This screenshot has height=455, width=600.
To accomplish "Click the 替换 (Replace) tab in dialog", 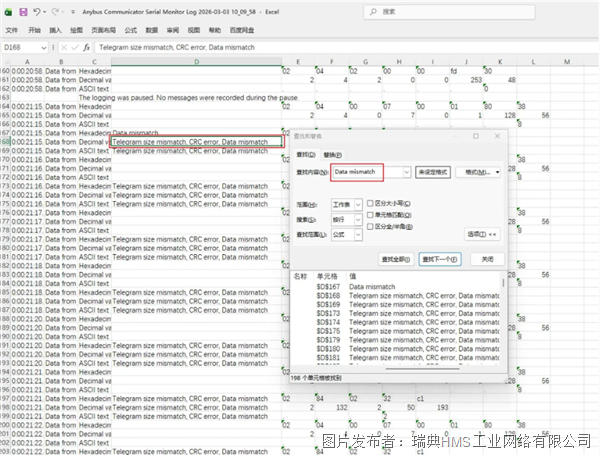I will (x=333, y=155).
